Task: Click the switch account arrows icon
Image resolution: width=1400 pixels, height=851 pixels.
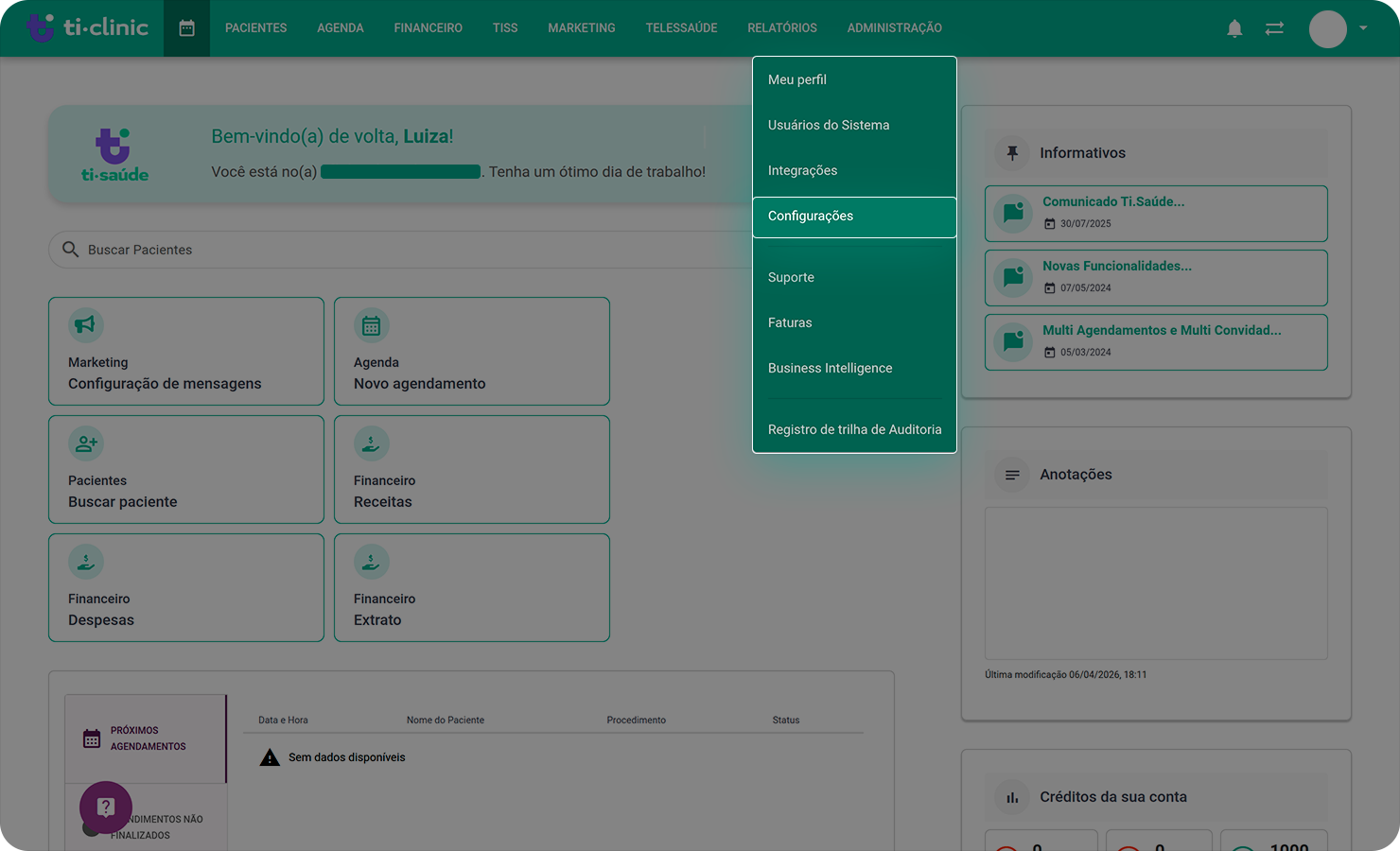Action: pos(1274,28)
